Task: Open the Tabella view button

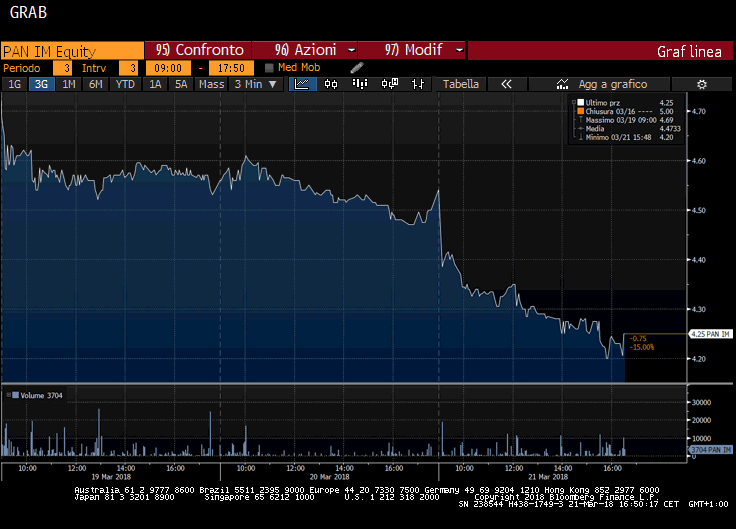Action: pyautogui.click(x=460, y=84)
